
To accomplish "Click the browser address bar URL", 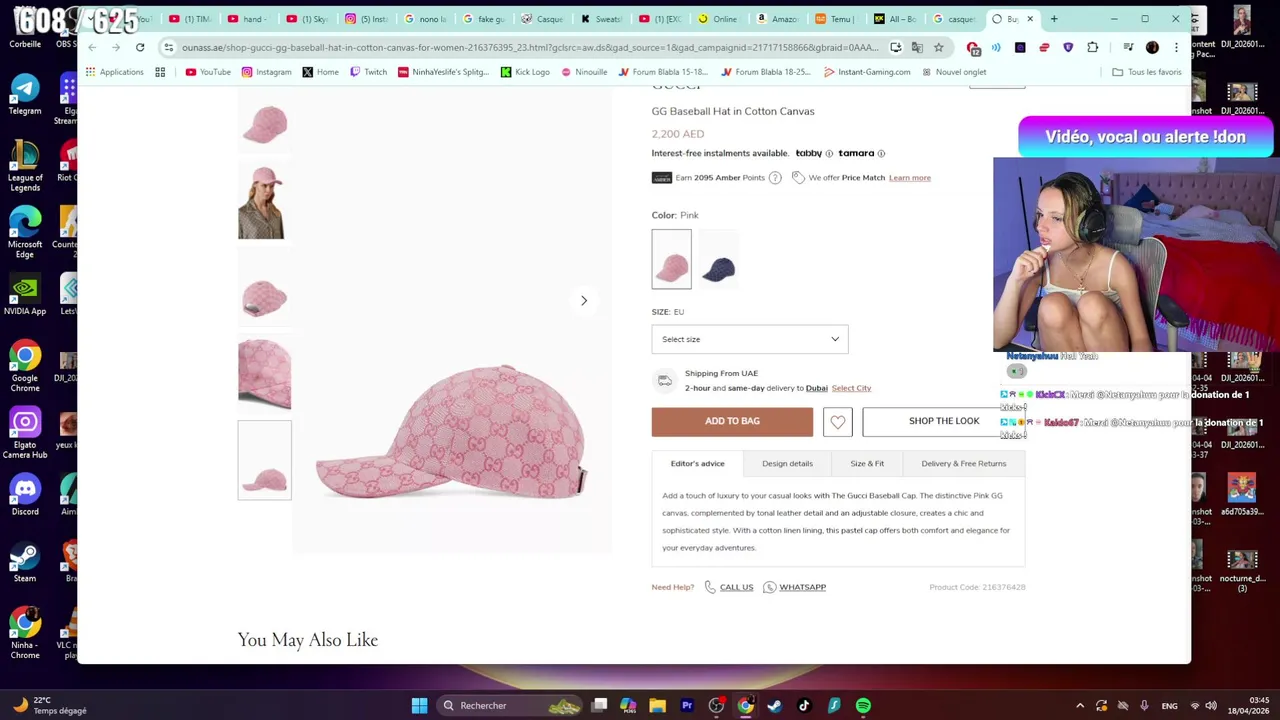I will [x=530, y=47].
